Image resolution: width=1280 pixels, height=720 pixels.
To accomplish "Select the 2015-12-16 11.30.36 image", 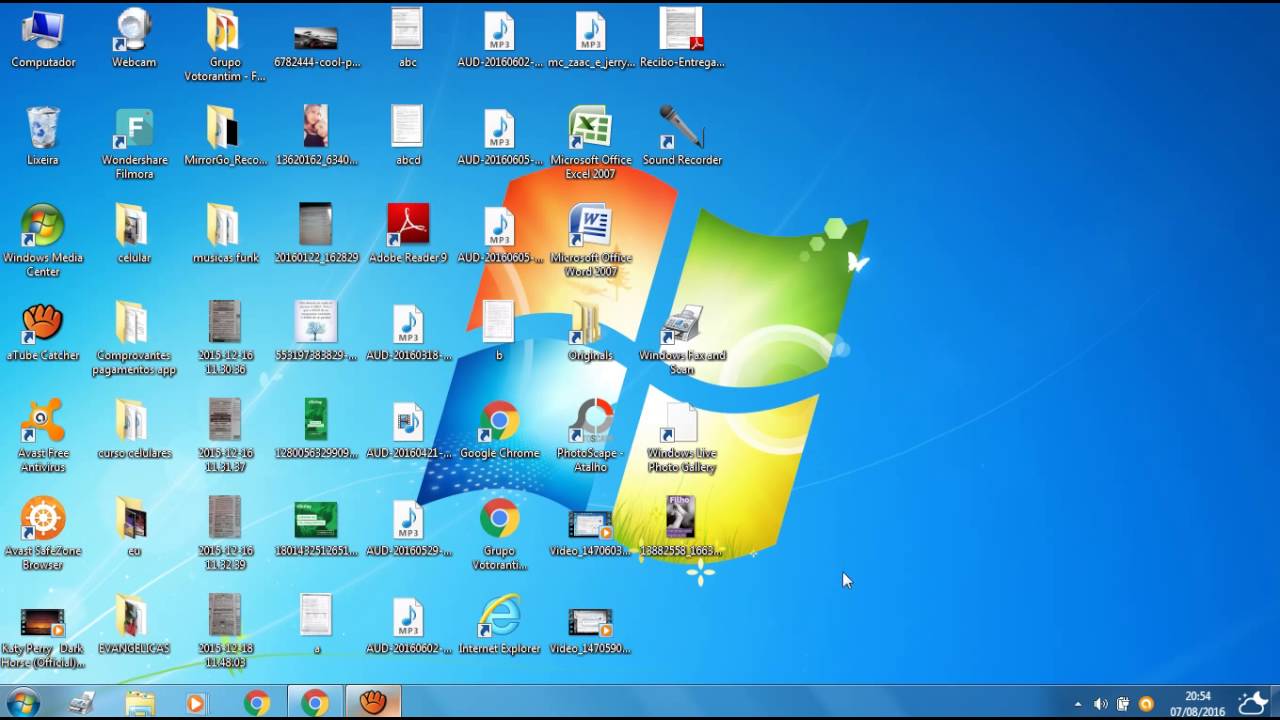I will (225, 338).
